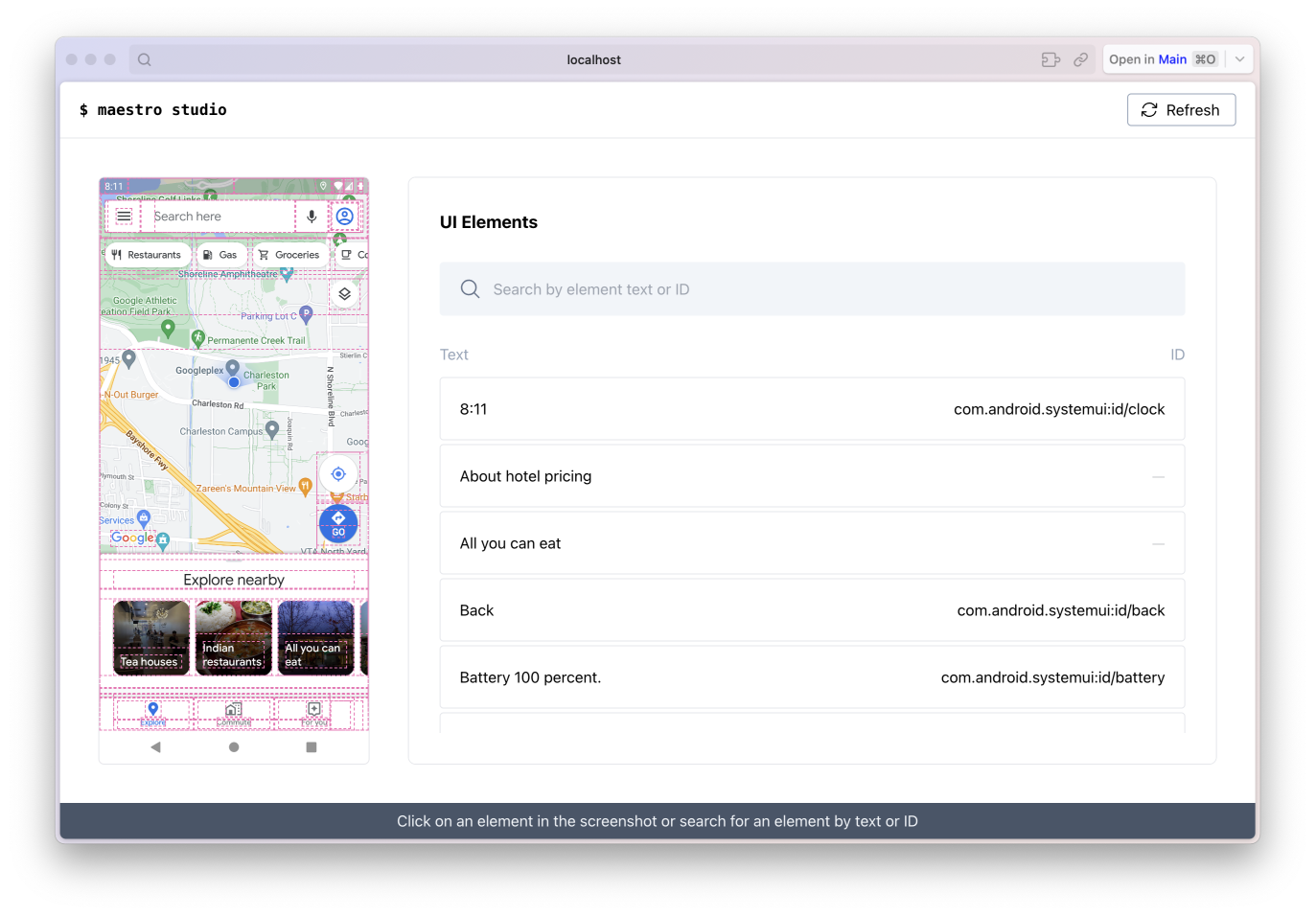Image resolution: width=1316 pixels, height=916 pixels.
Task: Click the Explore nearby heading
Action: [234, 580]
